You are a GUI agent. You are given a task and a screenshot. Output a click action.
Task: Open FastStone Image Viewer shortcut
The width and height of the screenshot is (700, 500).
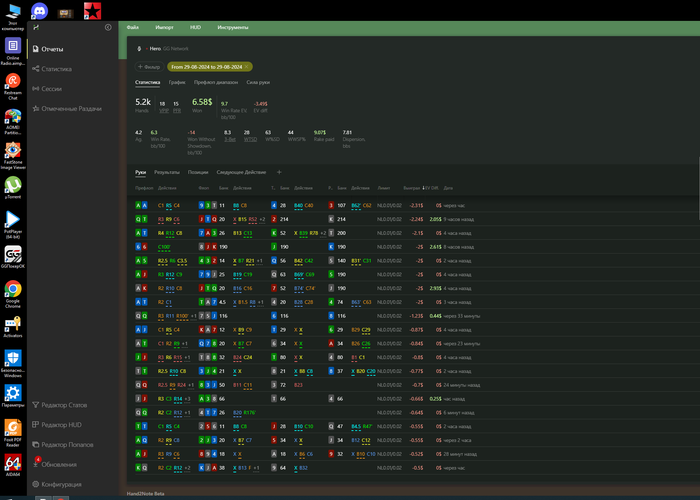click(13, 156)
